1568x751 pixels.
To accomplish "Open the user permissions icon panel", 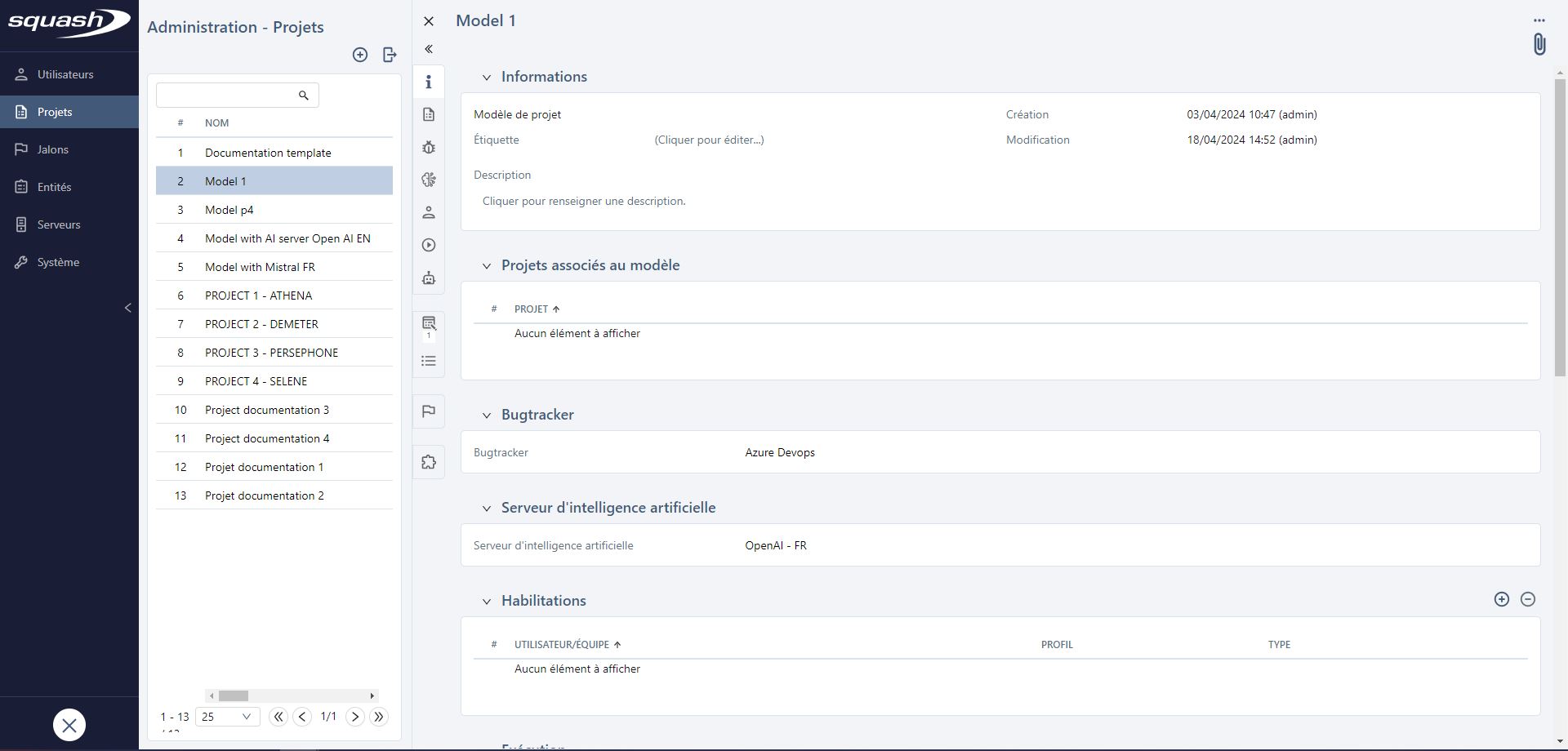I will point(429,212).
